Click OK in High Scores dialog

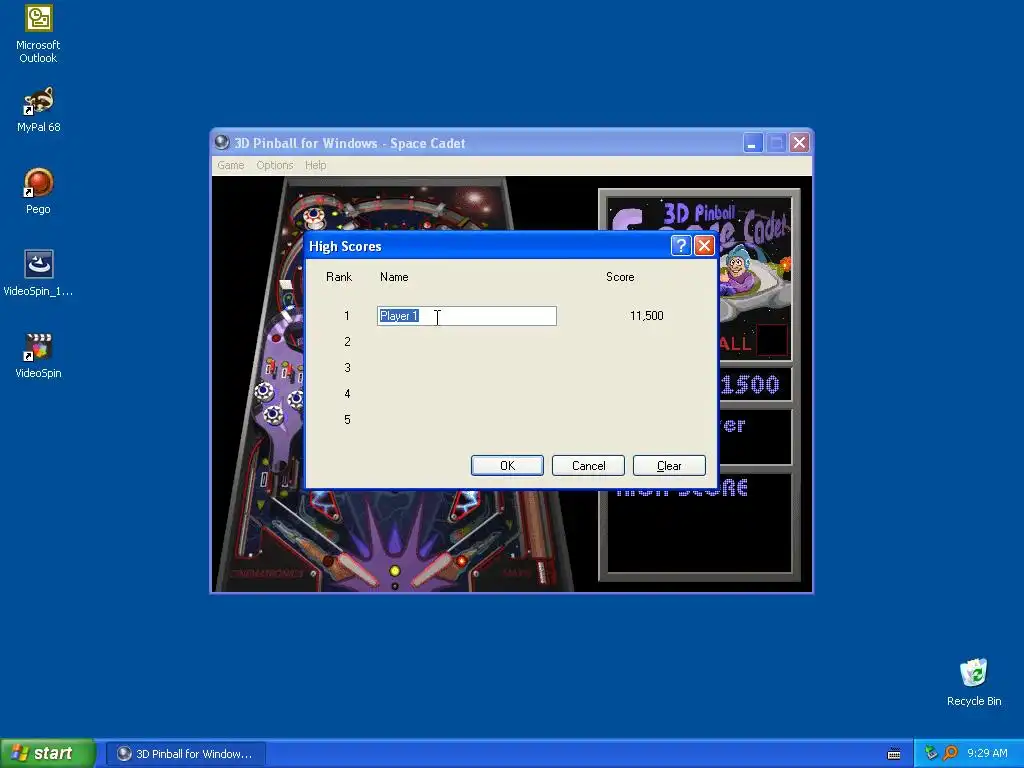[507, 466]
